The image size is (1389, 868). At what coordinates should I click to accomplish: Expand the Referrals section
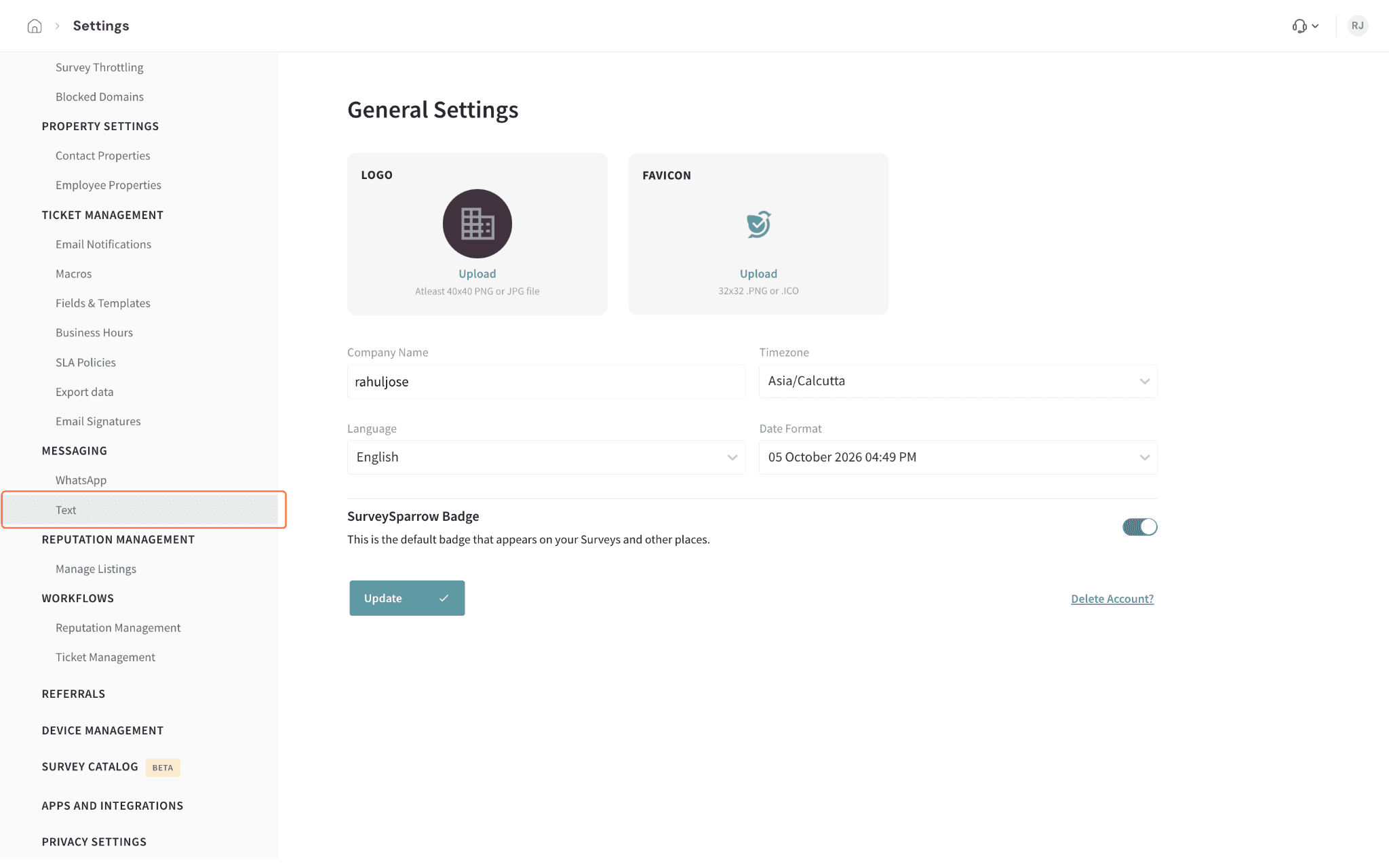73,694
